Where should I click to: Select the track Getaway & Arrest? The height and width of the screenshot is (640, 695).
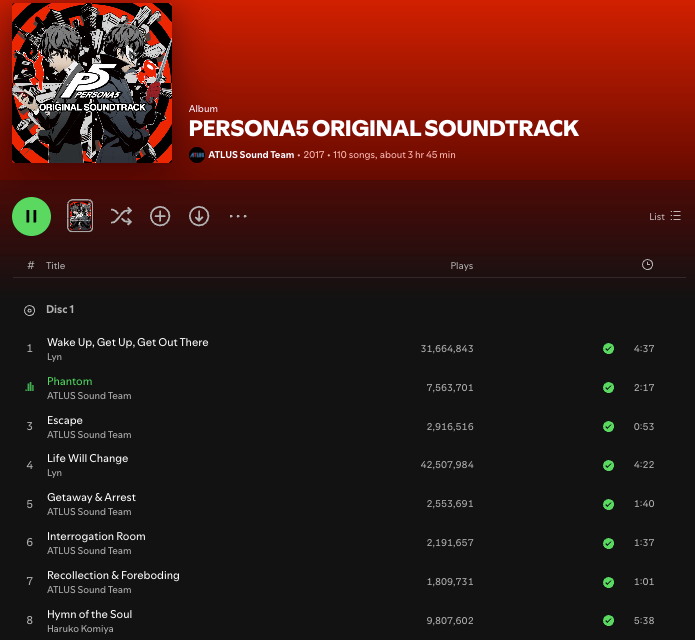(91, 497)
